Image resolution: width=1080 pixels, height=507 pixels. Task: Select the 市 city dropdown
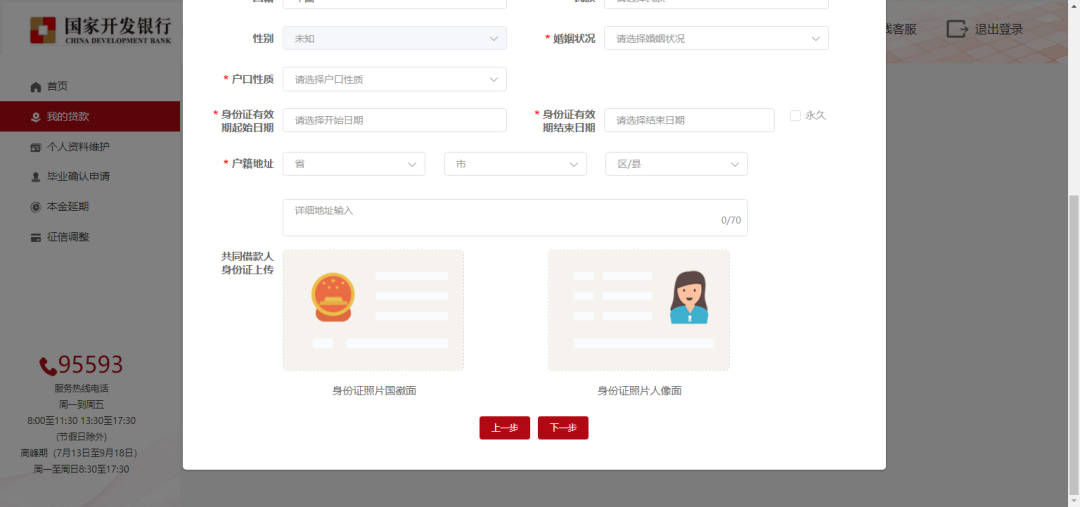pos(515,164)
